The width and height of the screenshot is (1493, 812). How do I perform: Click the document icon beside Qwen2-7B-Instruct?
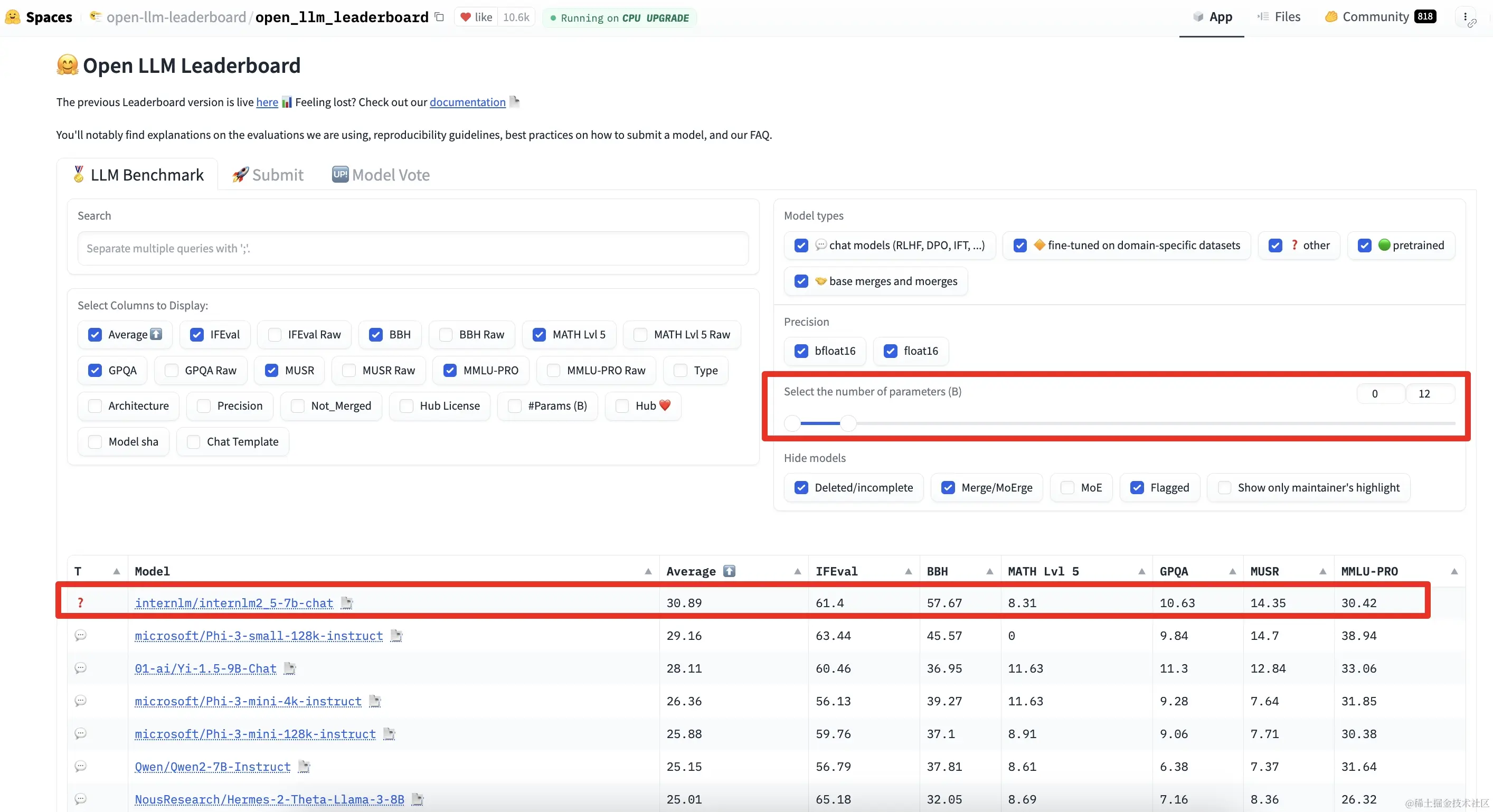pos(304,767)
